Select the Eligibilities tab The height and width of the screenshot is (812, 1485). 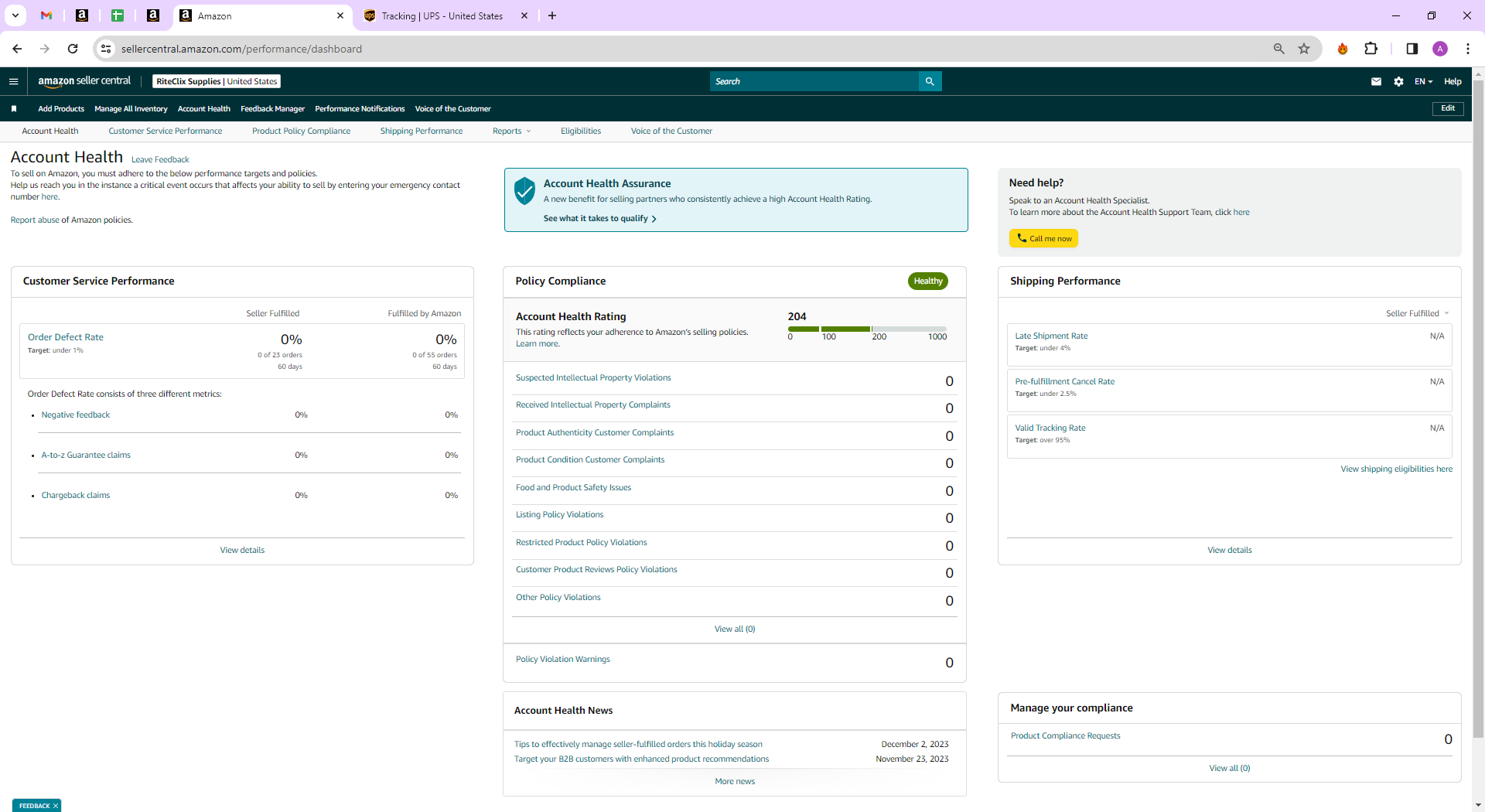point(581,131)
